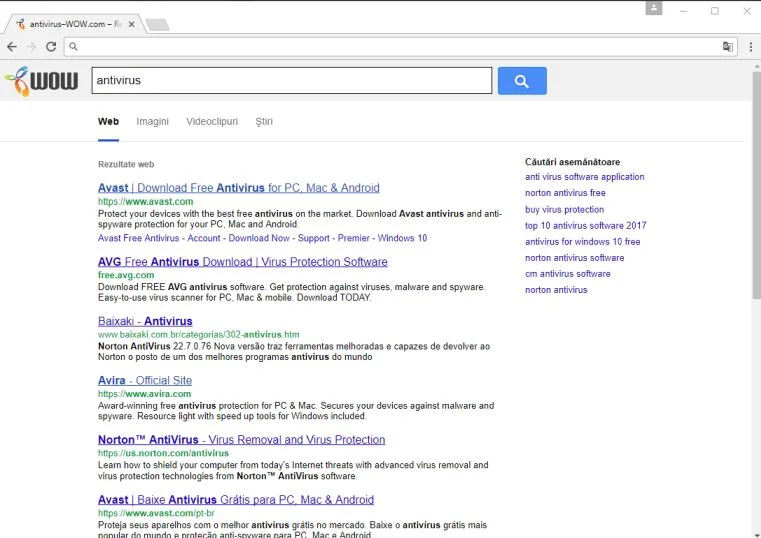Select the Web tab
The image size is (761, 538).
pos(108,121)
